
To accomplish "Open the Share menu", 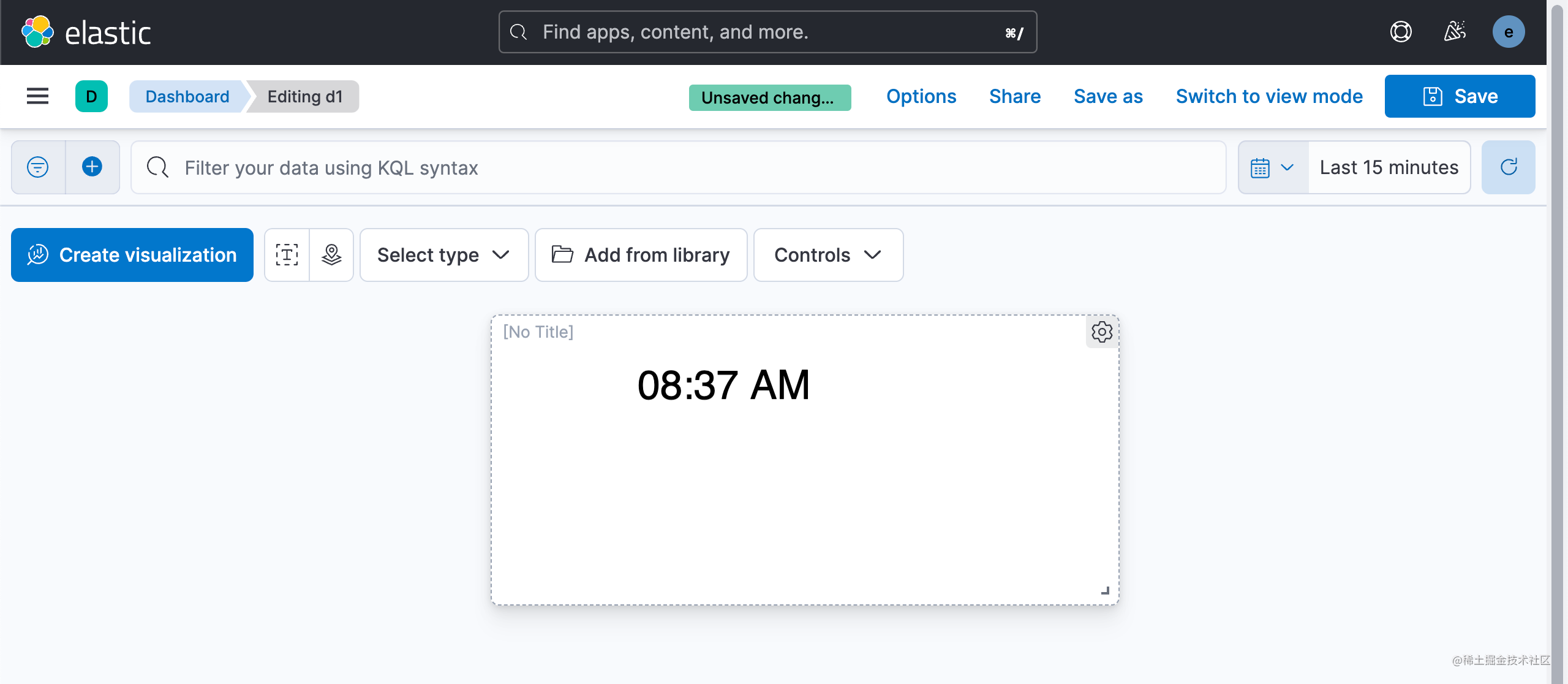I will (x=1015, y=96).
